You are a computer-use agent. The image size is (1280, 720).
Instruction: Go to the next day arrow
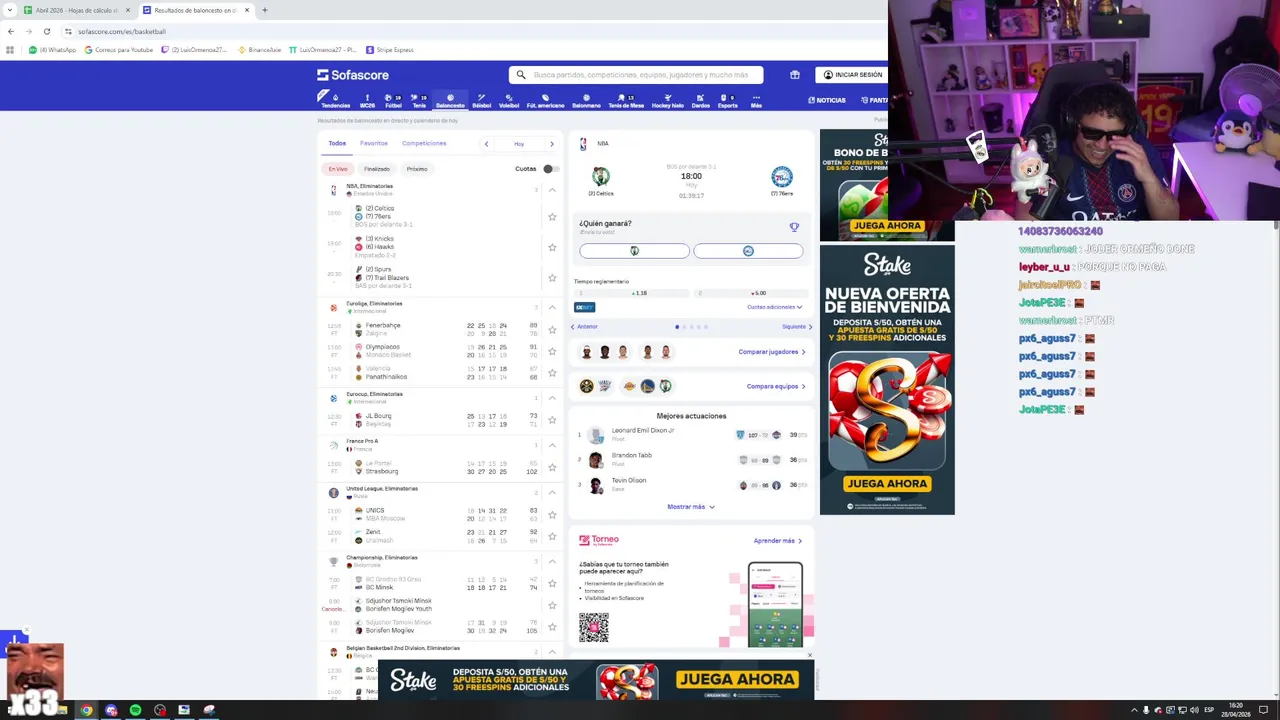point(551,144)
